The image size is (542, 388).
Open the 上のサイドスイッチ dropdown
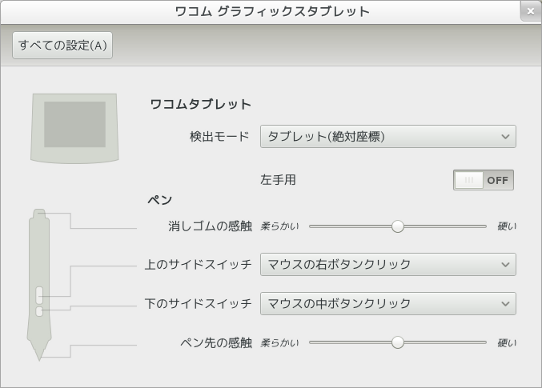coord(388,265)
